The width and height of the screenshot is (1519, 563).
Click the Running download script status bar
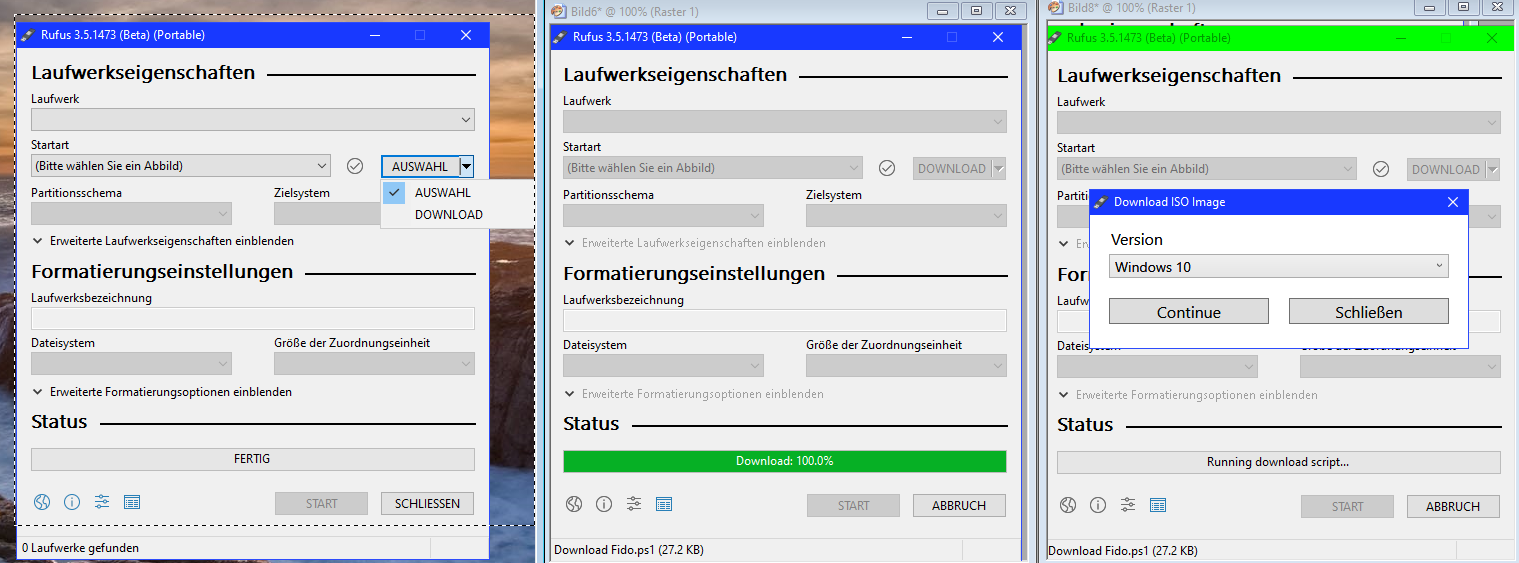tap(1279, 462)
